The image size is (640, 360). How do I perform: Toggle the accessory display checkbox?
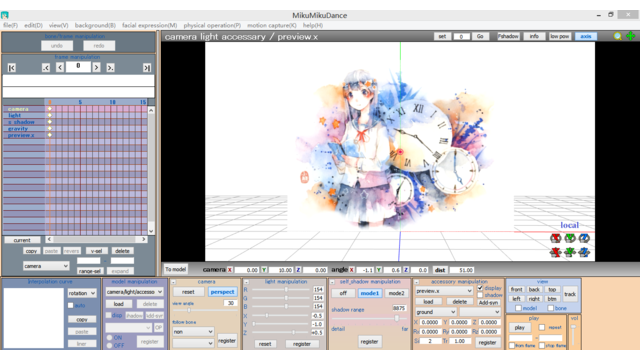click(480, 288)
